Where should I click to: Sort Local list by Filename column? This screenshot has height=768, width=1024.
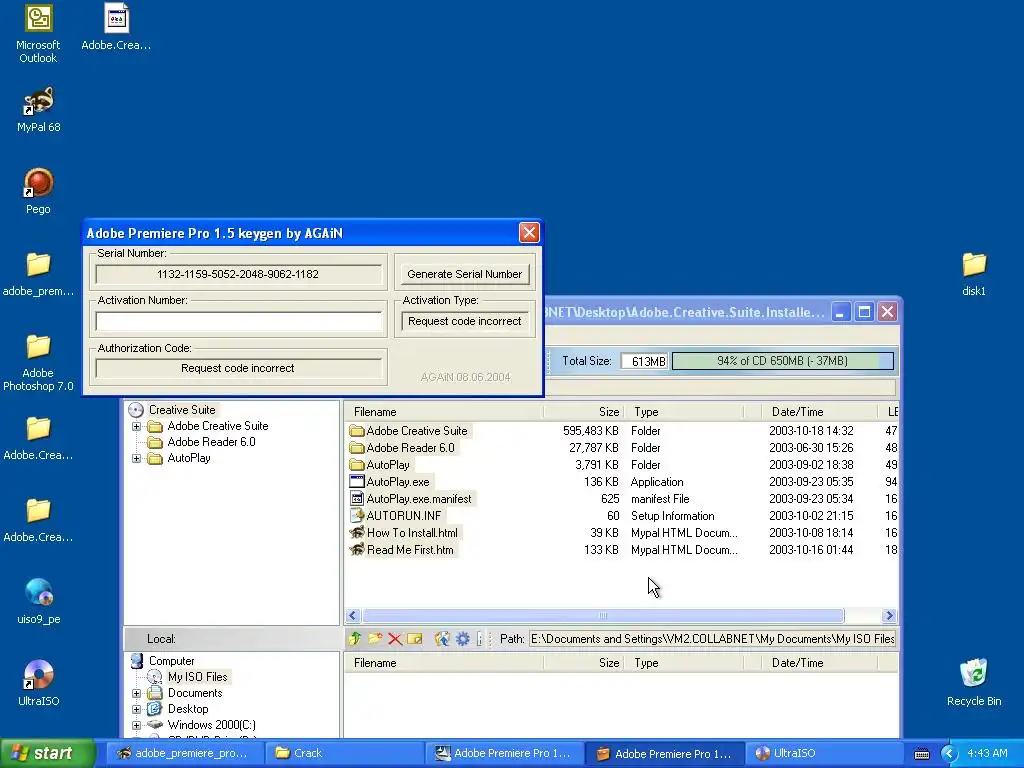click(444, 663)
